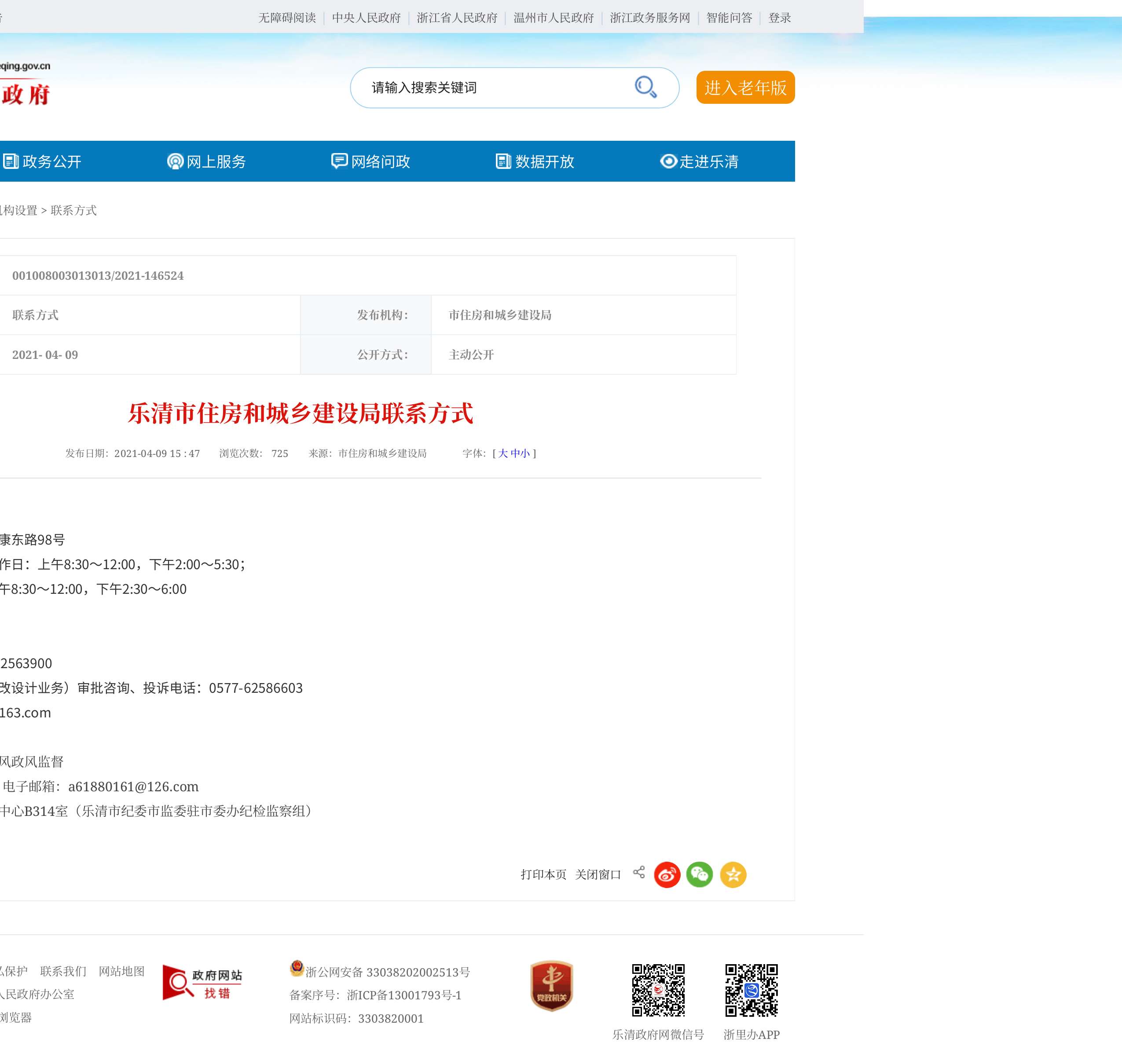Click the 打印本页 link
The width and height of the screenshot is (1122, 1064).
543,874
